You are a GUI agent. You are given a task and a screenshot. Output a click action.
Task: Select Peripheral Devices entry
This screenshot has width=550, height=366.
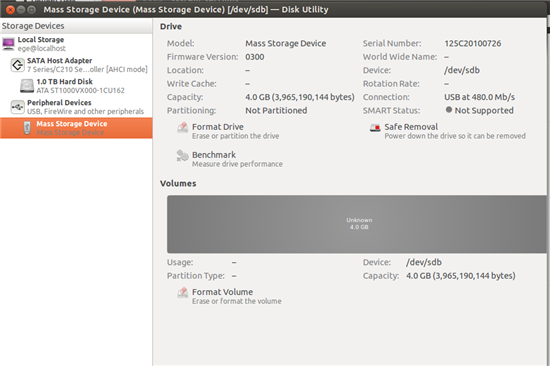[x=76, y=107]
